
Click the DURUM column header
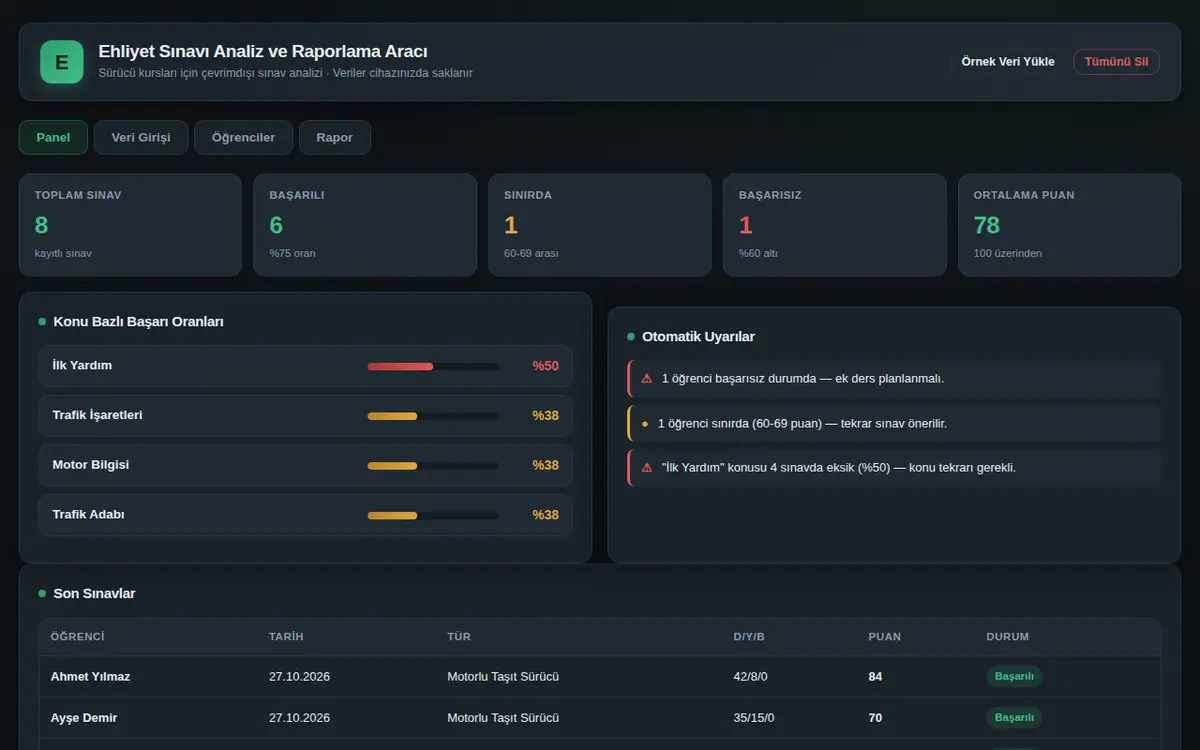tap(1007, 637)
